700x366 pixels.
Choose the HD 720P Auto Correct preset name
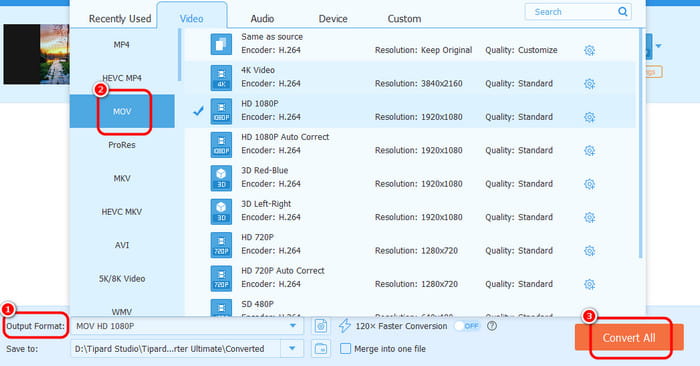point(283,271)
